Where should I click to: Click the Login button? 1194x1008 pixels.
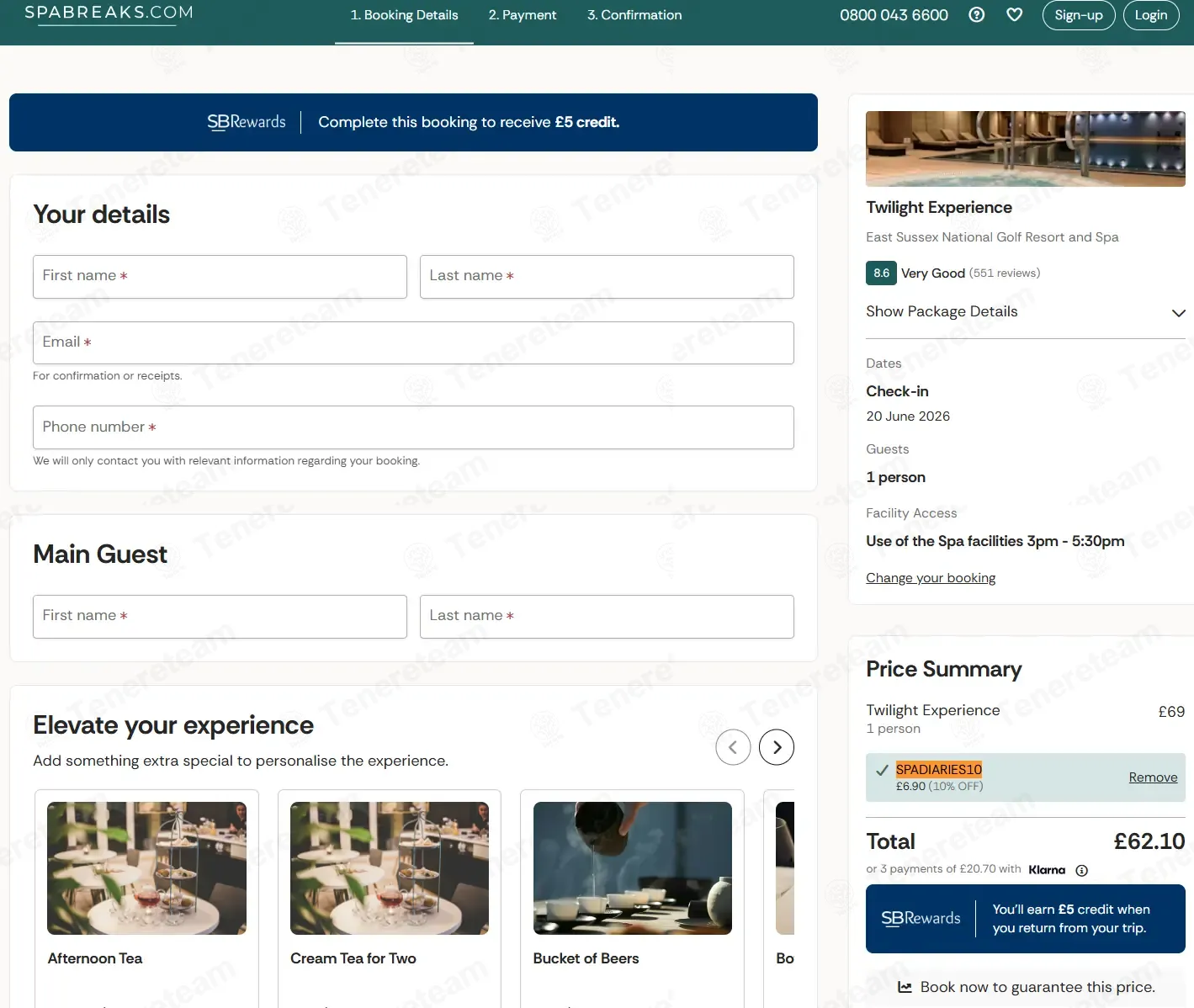coord(1151,15)
